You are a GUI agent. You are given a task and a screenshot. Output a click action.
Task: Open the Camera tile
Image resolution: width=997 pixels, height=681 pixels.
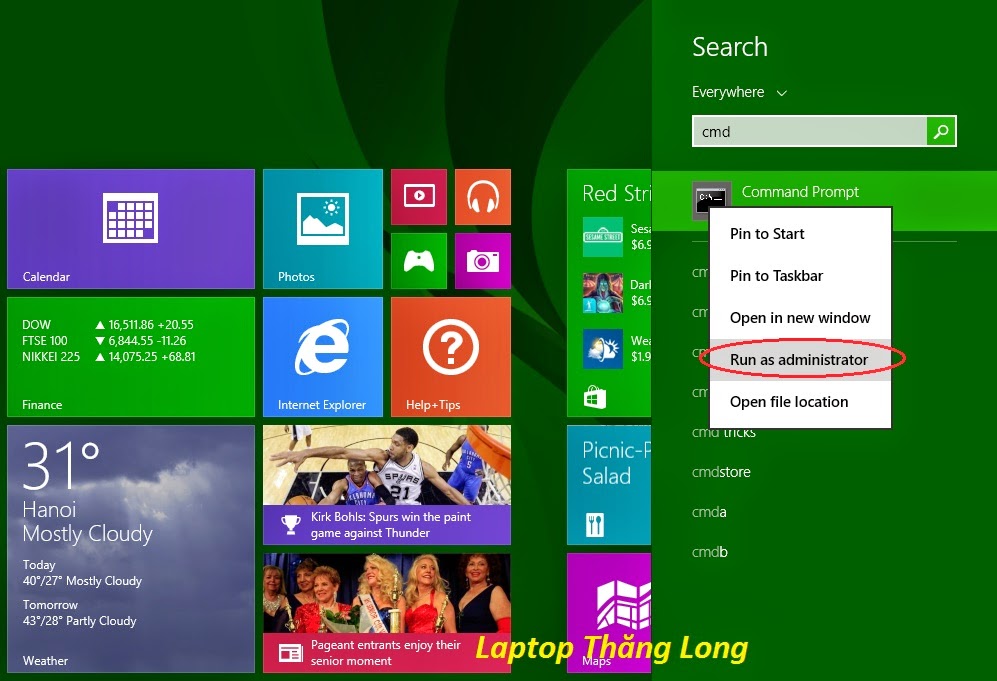(483, 261)
